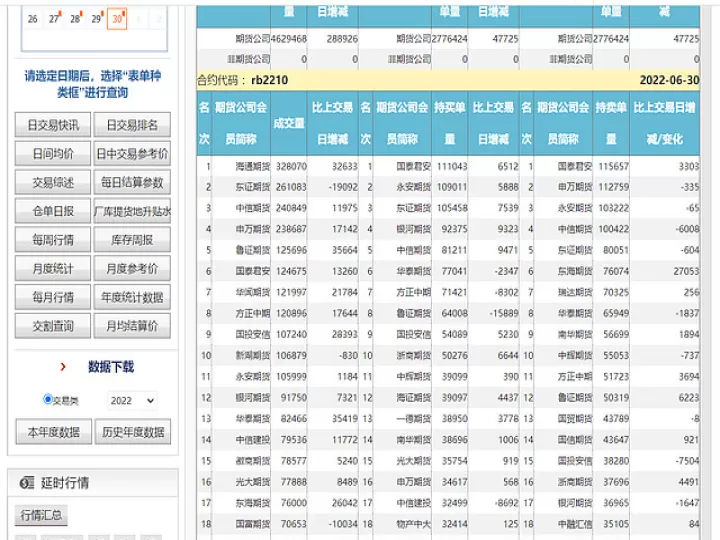Click the 延时行情 panel icon

tap(27, 483)
